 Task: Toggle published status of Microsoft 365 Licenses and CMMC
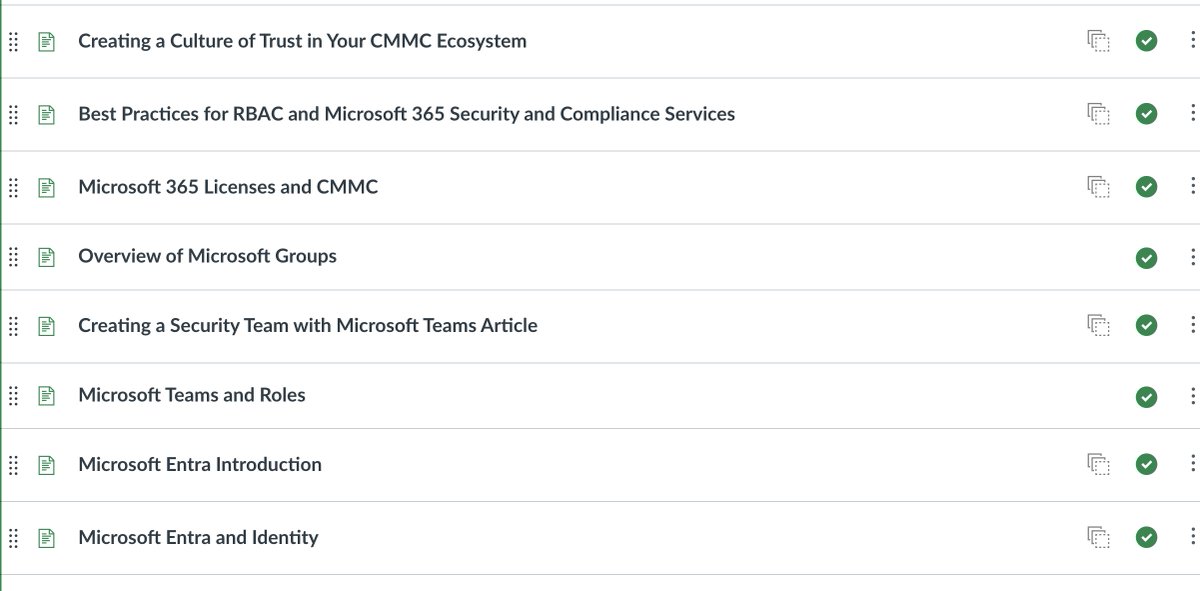click(1147, 187)
